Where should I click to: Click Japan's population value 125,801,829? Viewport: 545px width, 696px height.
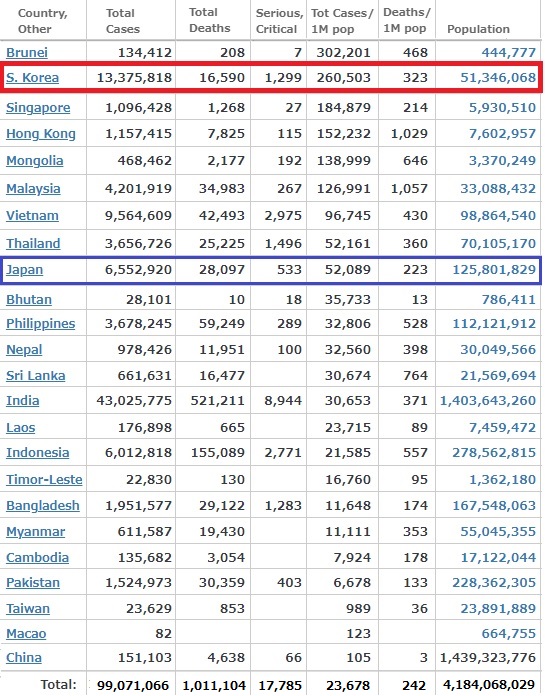(494, 269)
